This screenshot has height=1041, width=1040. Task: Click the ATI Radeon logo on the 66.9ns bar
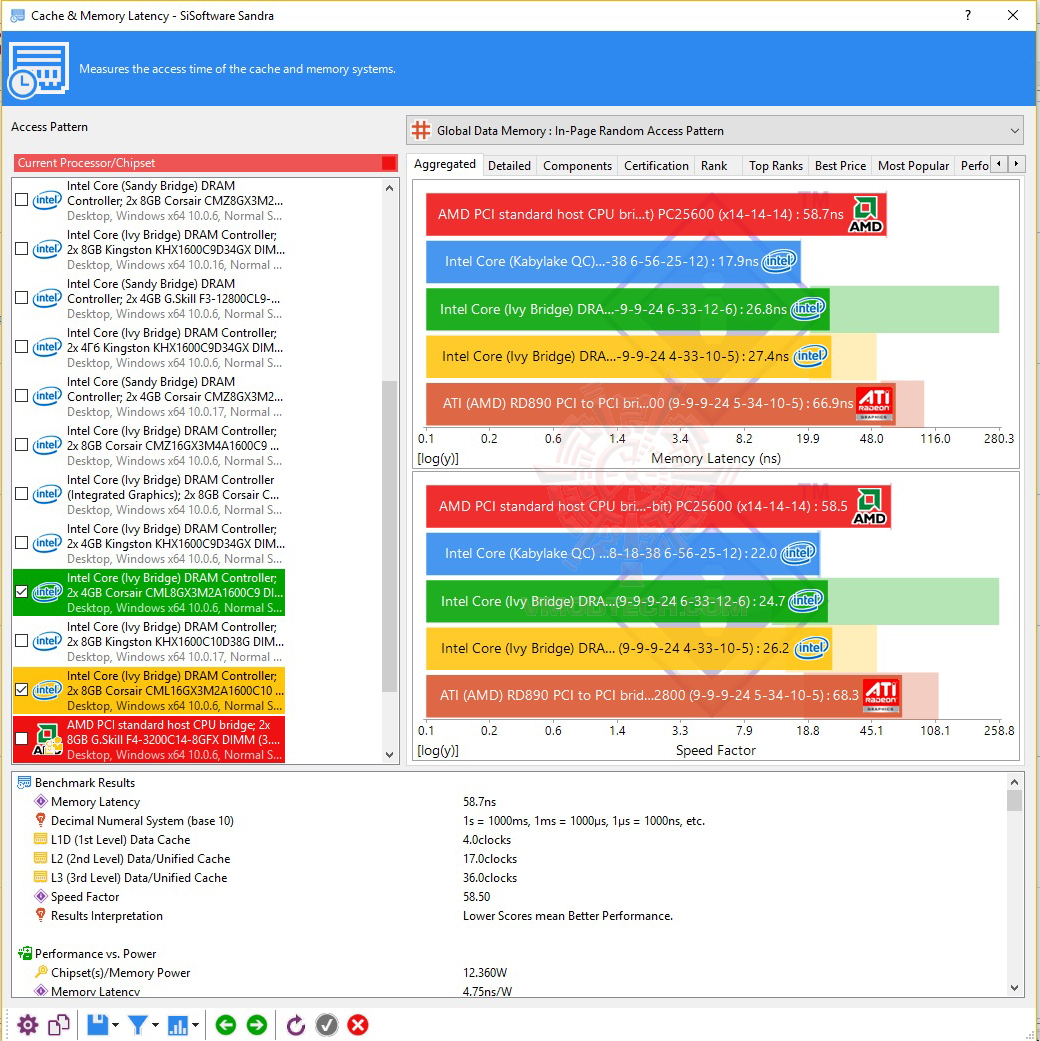[874, 404]
